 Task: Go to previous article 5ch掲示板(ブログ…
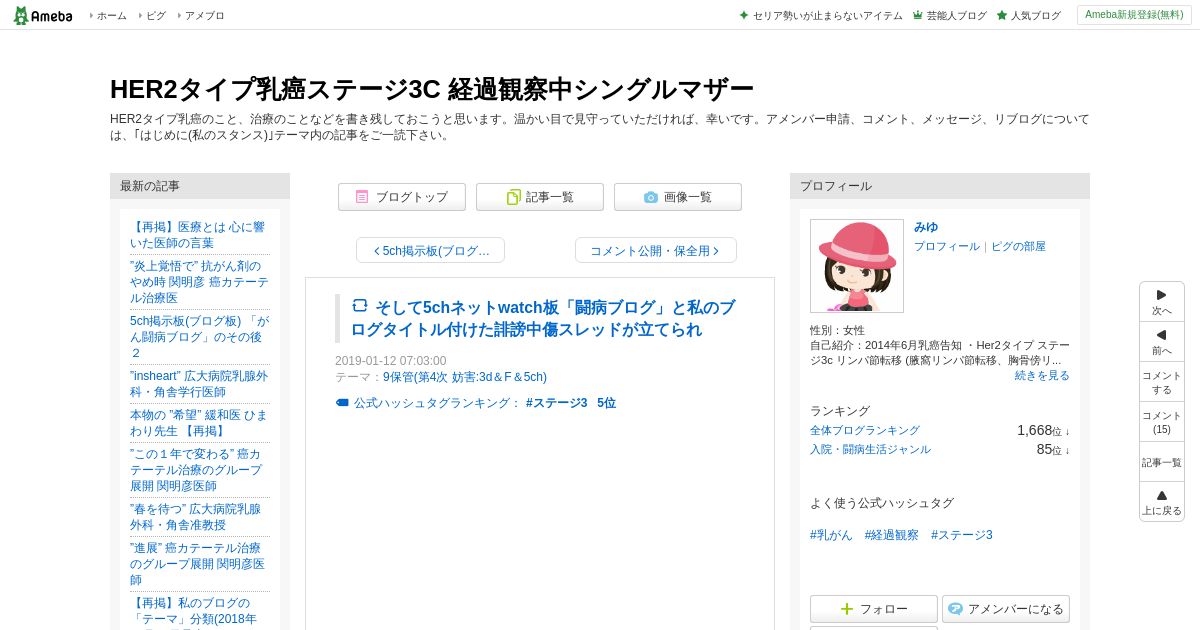tap(431, 250)
